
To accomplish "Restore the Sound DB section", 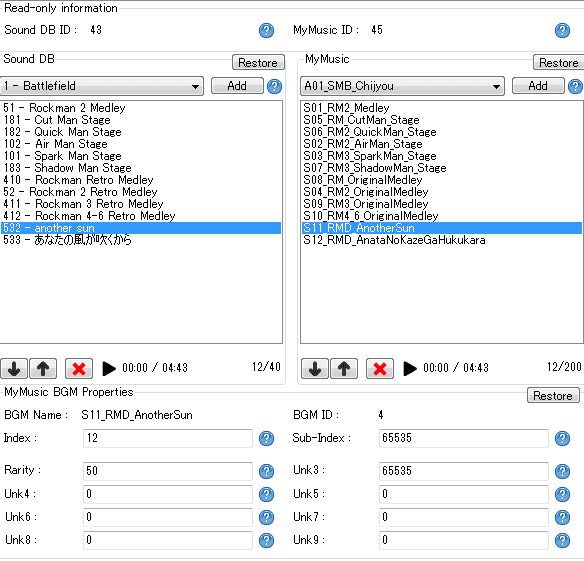I will click(x=258, y=62).
